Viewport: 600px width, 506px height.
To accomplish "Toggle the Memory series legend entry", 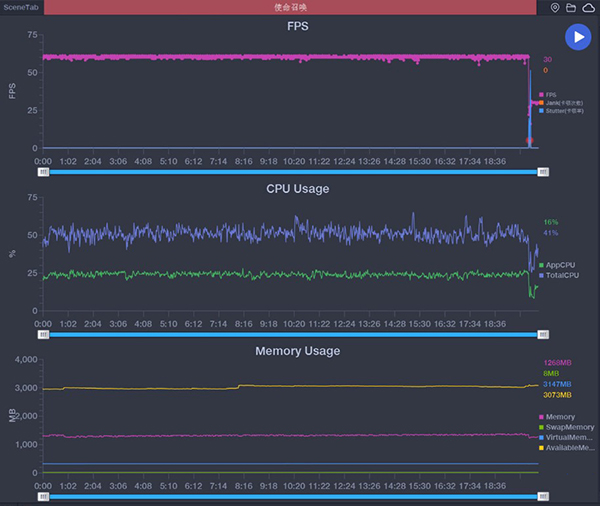I will 558,416.
